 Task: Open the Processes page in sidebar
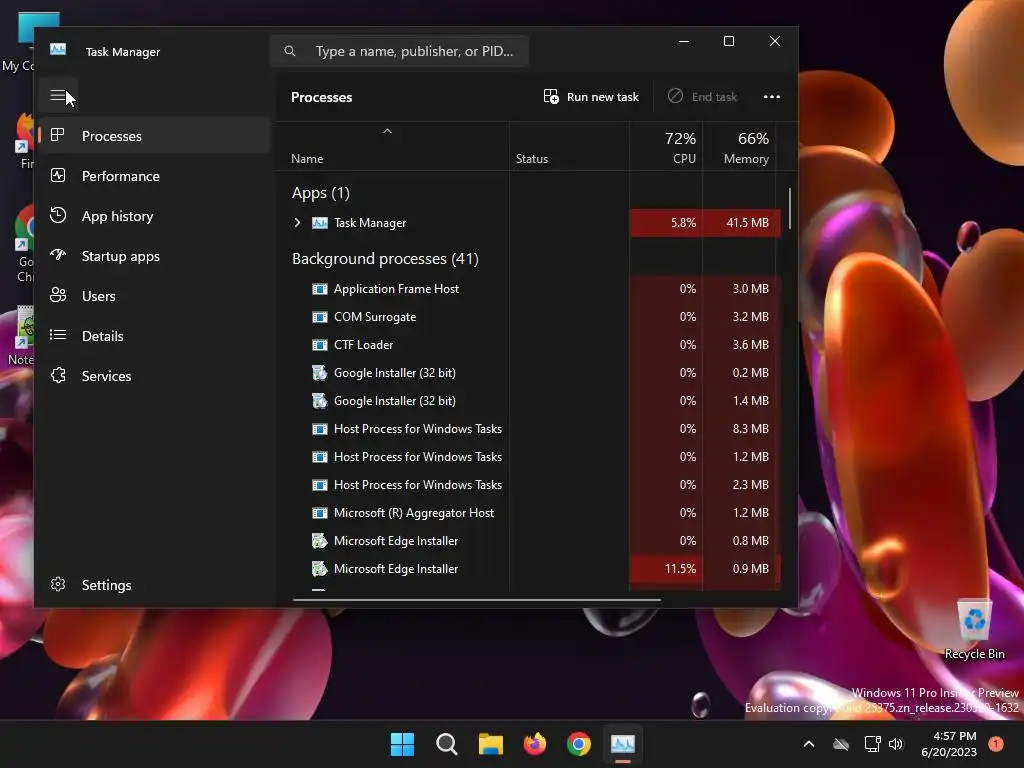(154, 136)
